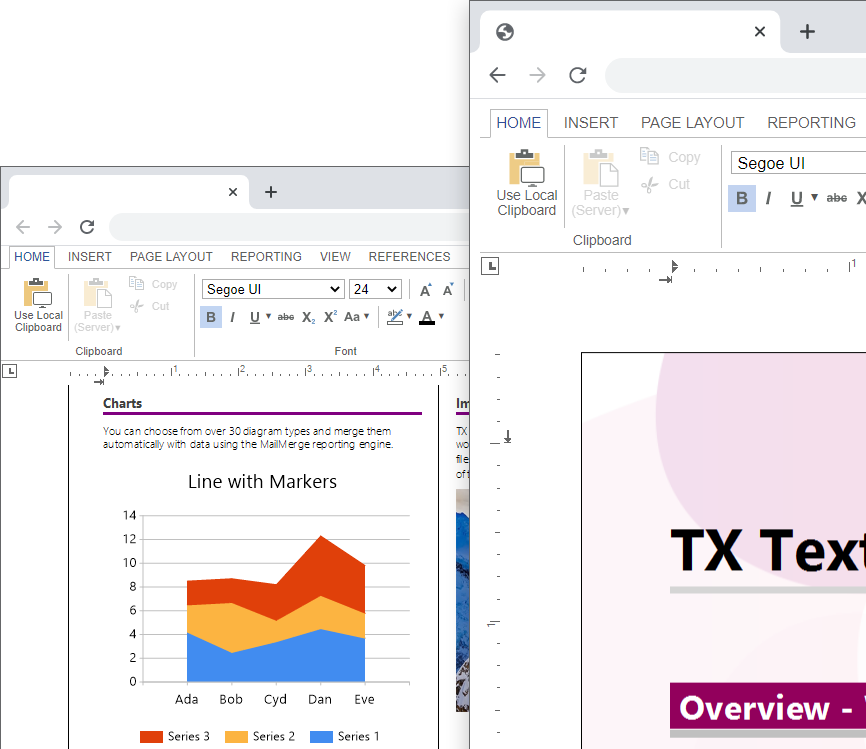866x749 pixels.
Task: Click the font color A swatch
Action: click(x=427, y=317)
